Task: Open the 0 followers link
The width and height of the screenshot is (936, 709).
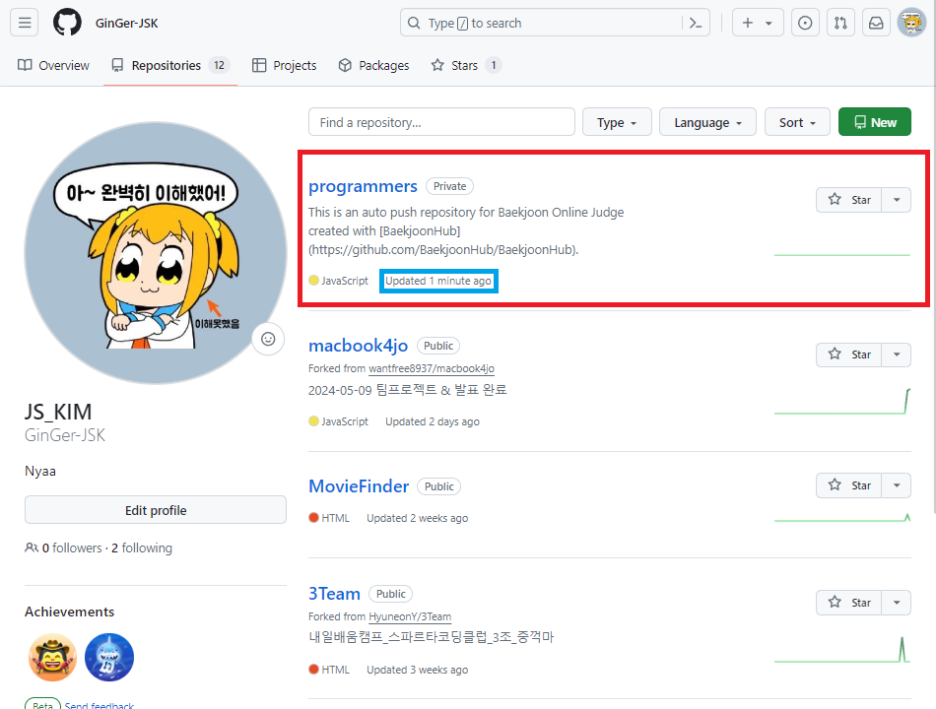Action: [x=72, y=548]
